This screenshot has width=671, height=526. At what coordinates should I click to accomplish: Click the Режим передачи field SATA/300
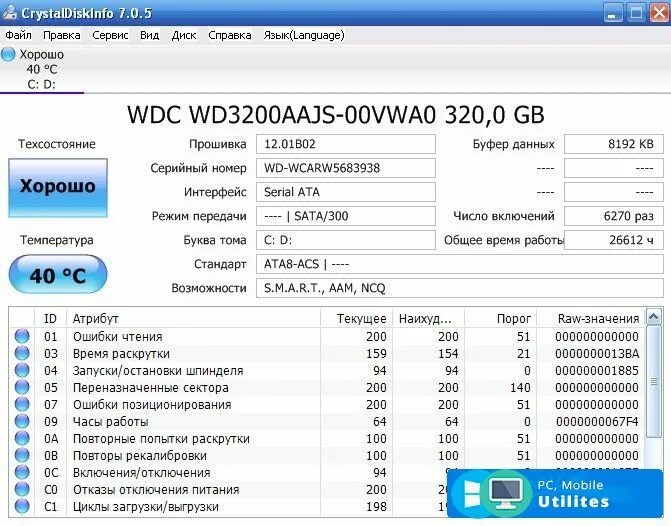point(346,216)
